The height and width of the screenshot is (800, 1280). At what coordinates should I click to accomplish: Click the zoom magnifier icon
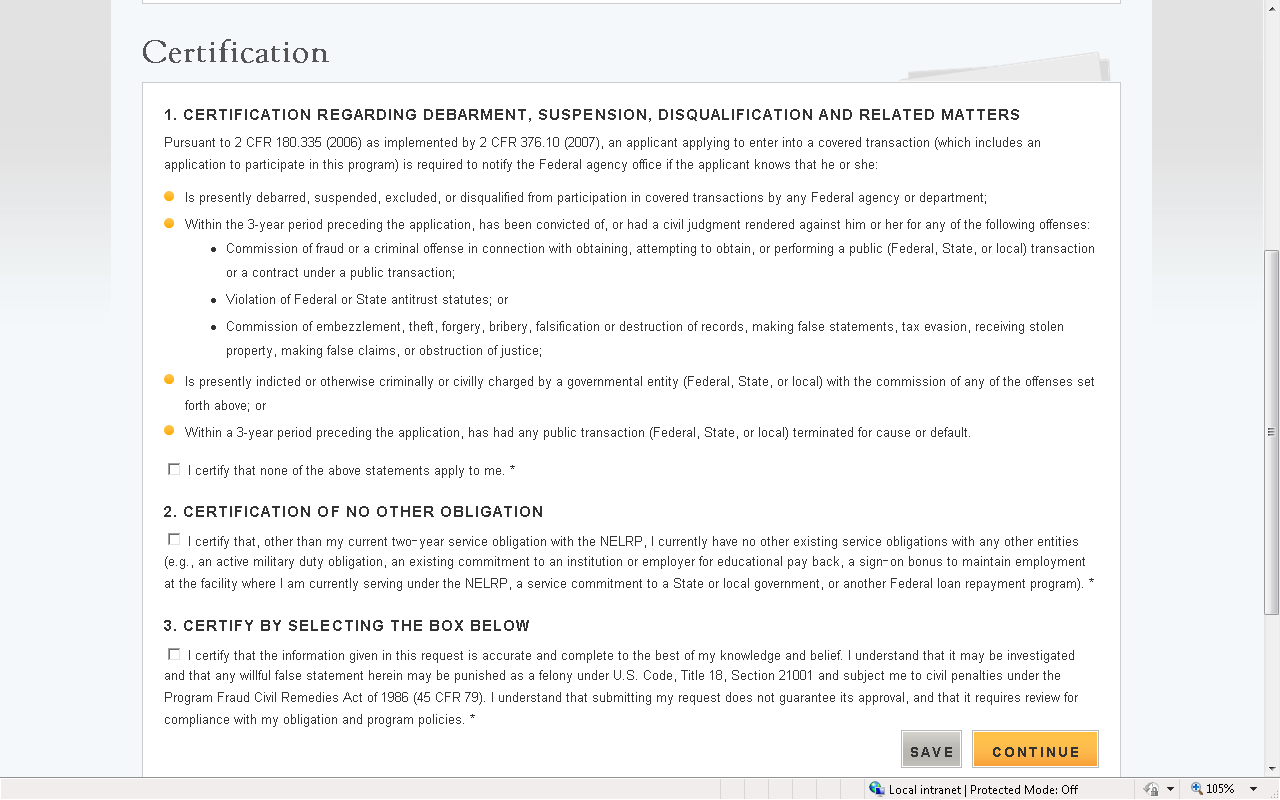1196,789
